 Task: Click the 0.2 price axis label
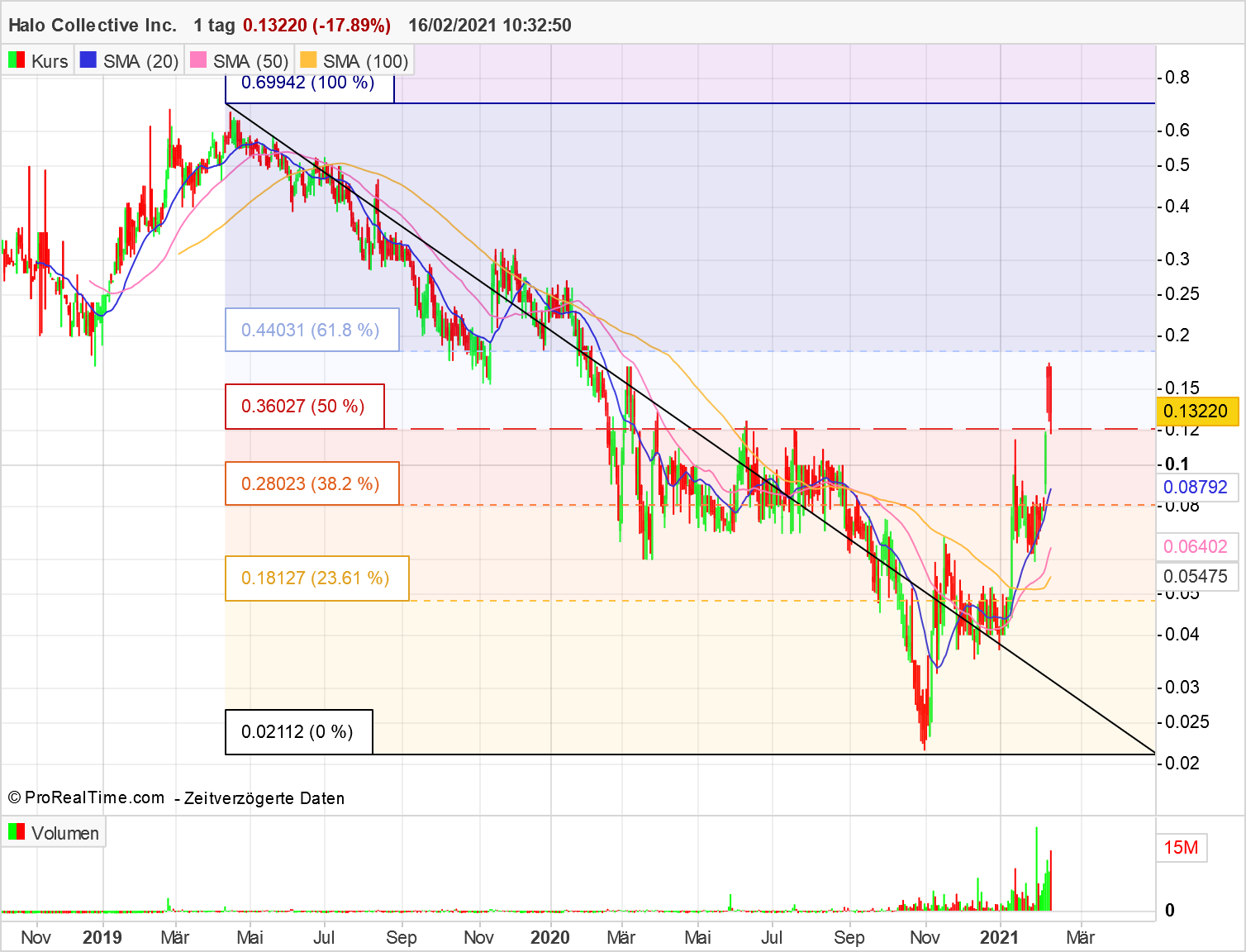pyautogui.click(x=1177, y=335)
